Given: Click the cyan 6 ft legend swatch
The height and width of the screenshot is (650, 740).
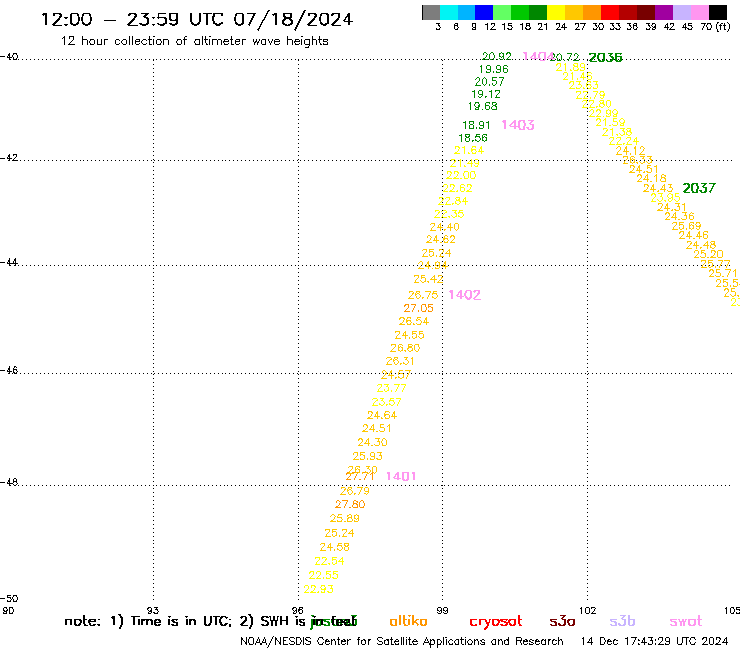Looking at the screenshot, I should pyautogui.click(x=449, y=12).
